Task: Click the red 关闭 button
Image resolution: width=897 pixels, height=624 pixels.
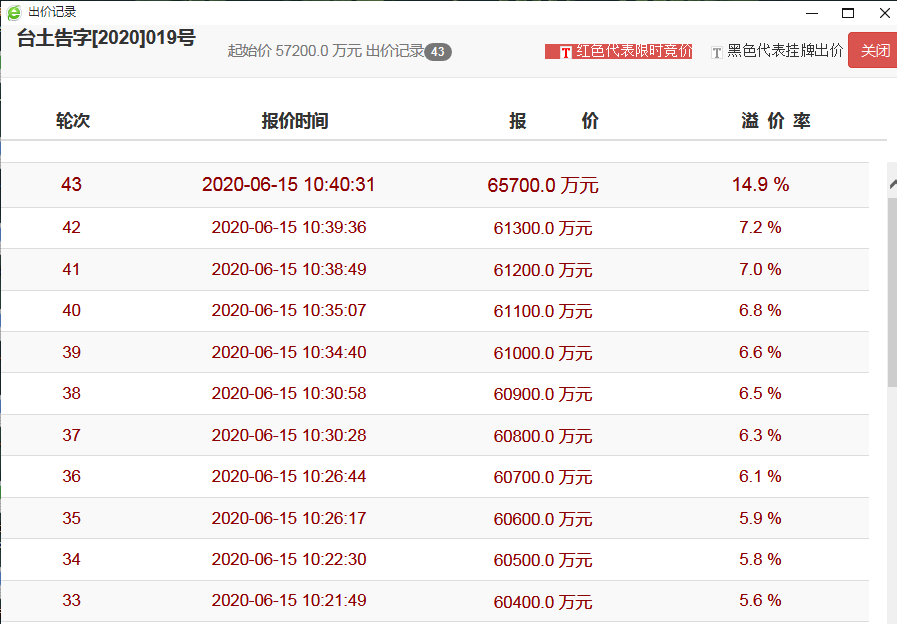Action: coord(873,50)
